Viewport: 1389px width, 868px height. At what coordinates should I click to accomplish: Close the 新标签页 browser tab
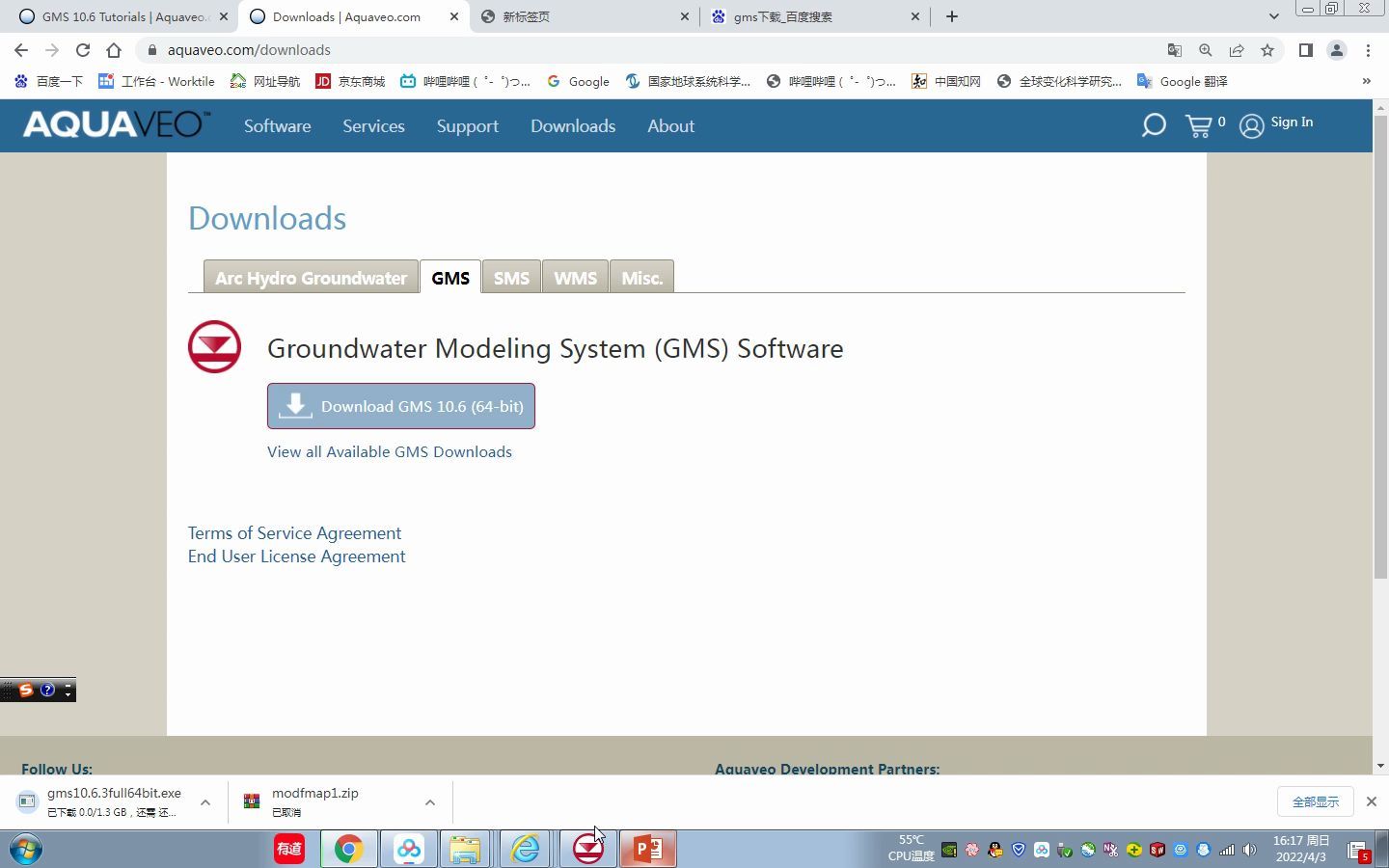(x=684, y=16)
